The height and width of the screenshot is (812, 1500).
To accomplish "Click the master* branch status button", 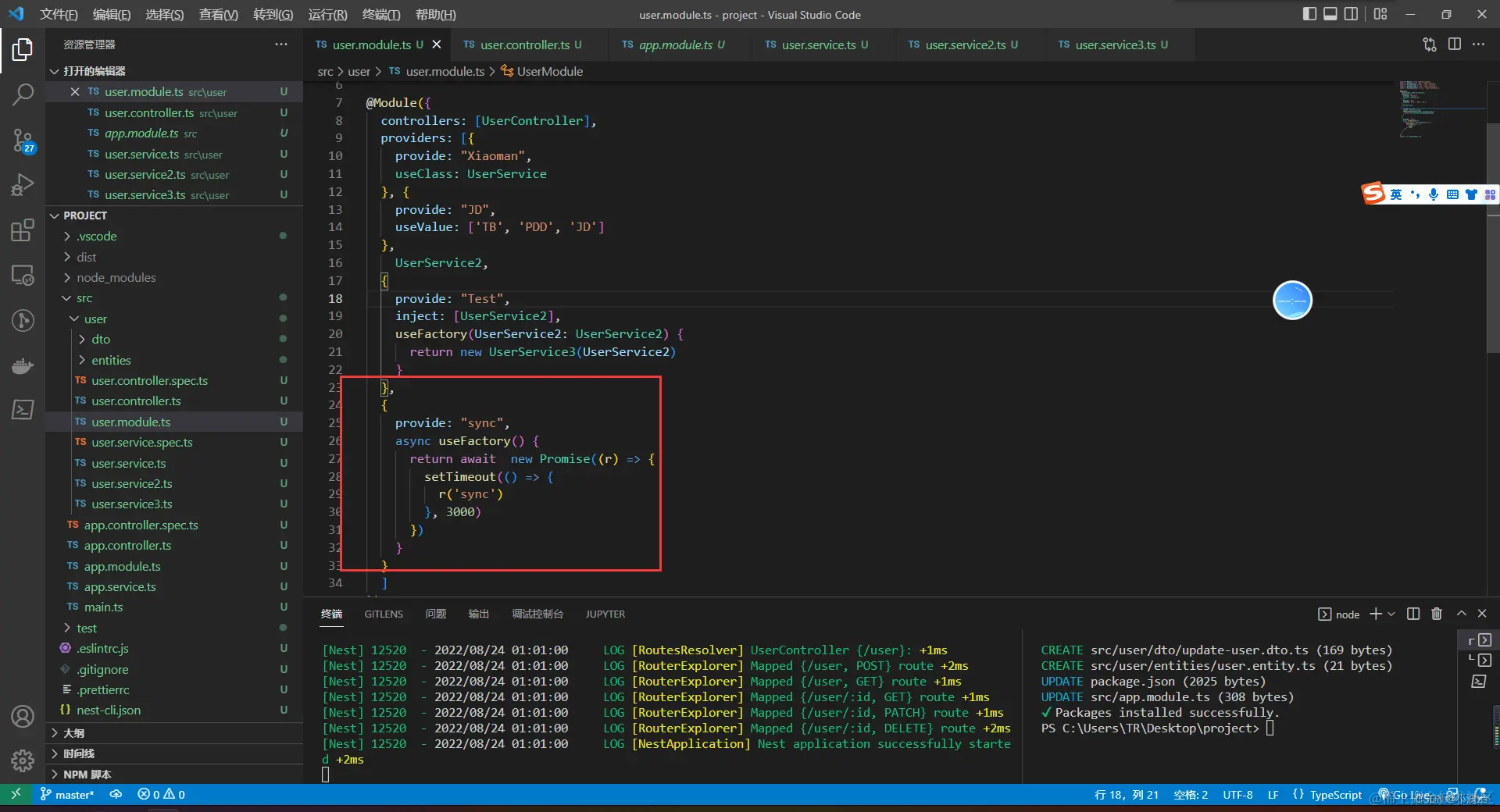I will pyautogui.click(x=68, y=794).
